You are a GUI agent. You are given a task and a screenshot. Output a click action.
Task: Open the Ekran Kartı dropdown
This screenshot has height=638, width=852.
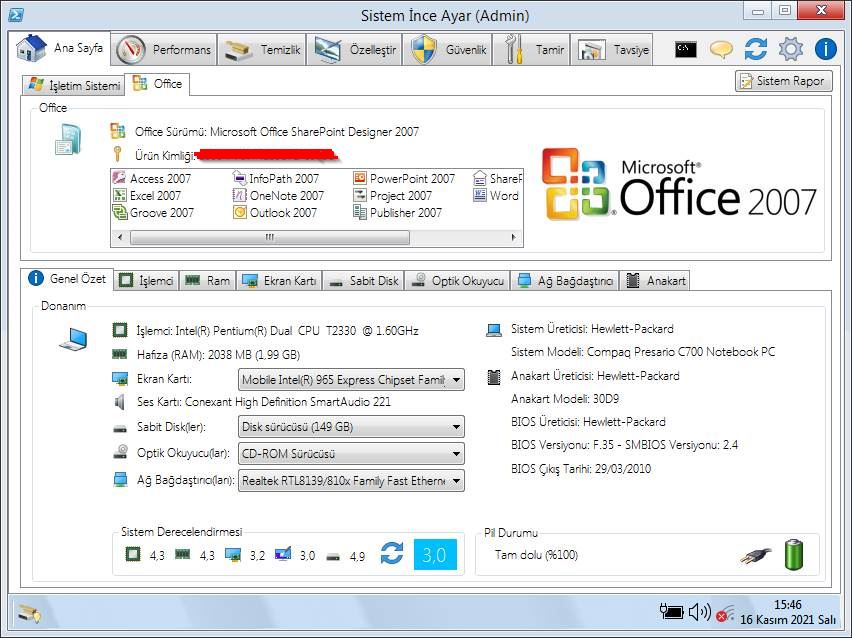(351, 379)
